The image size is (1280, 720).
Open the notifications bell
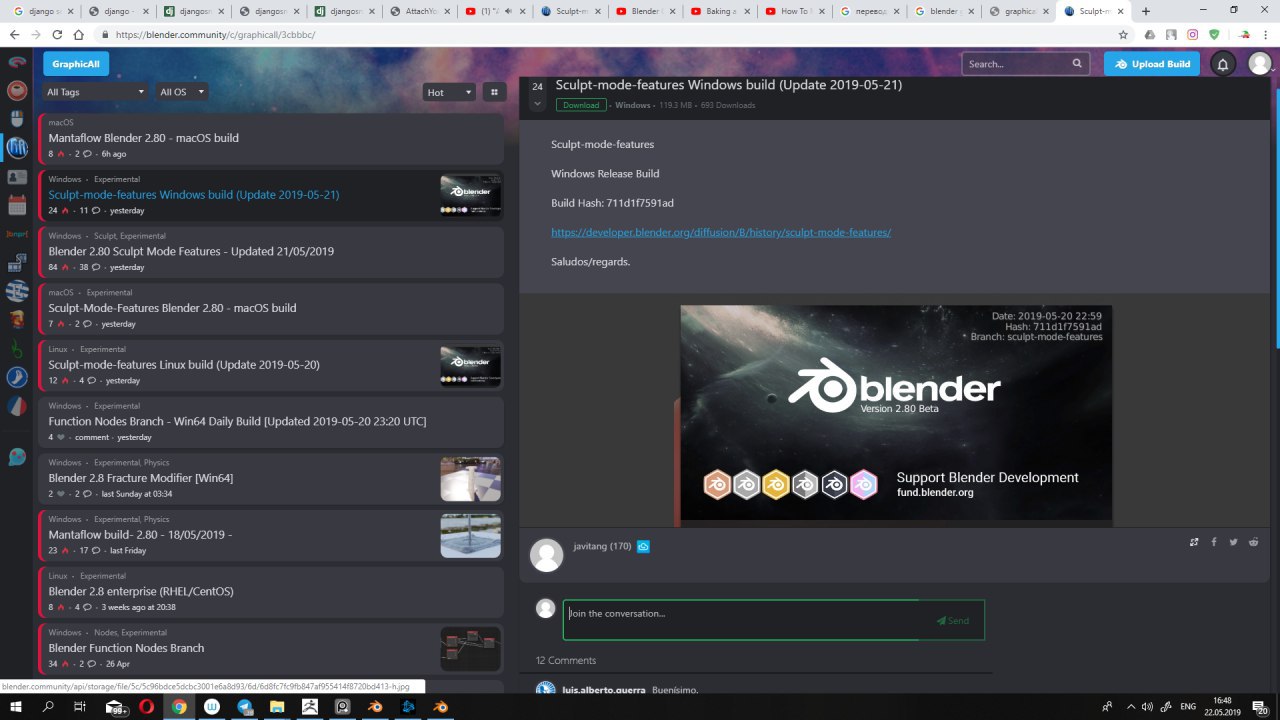tap(1222, 64)
